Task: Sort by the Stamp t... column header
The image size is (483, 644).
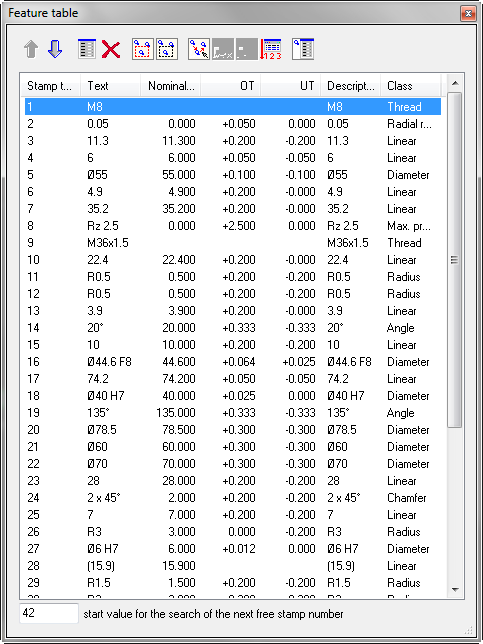Action: tap(50, 86)
